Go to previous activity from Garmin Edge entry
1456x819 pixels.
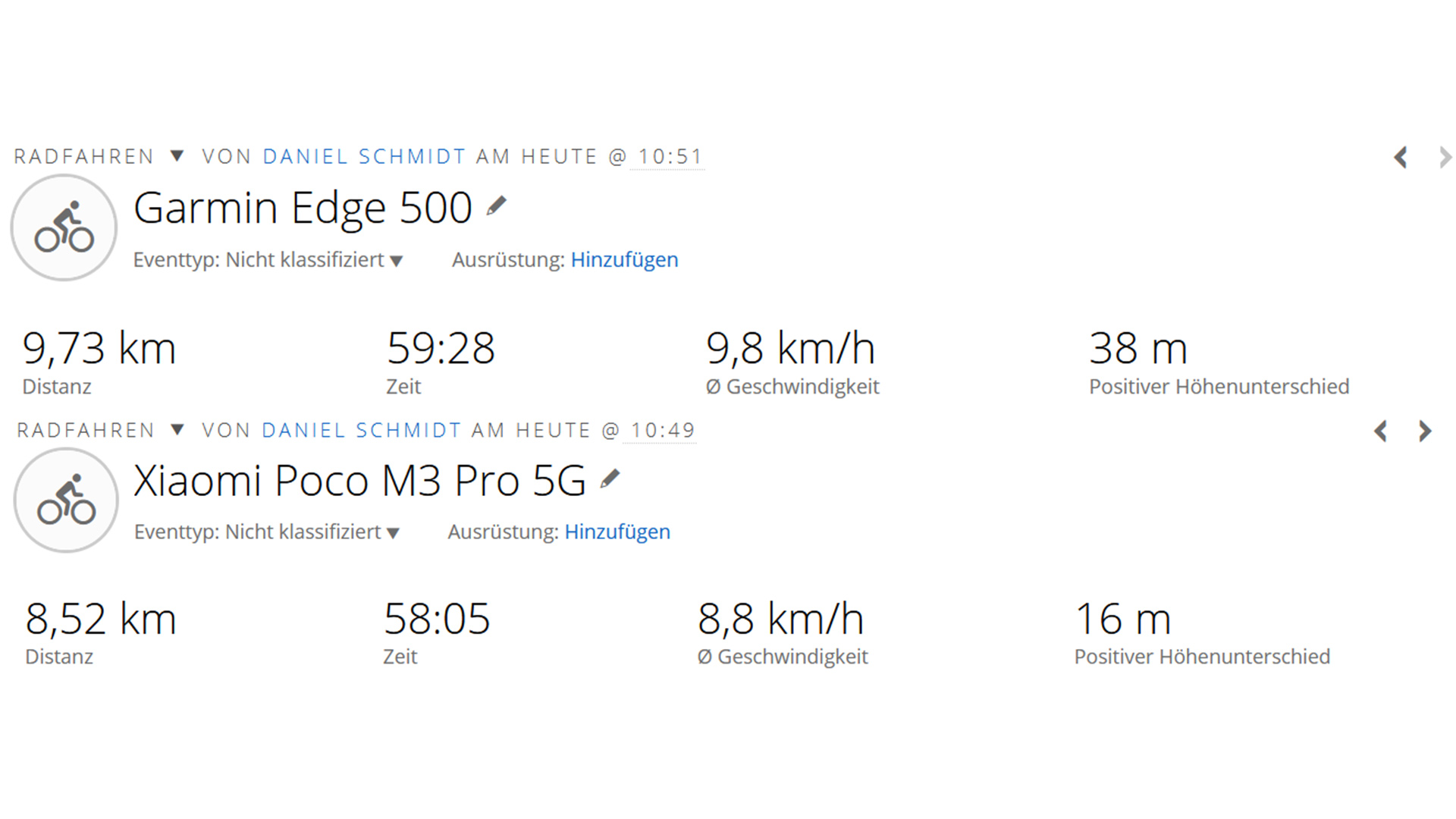[1401, 158]
